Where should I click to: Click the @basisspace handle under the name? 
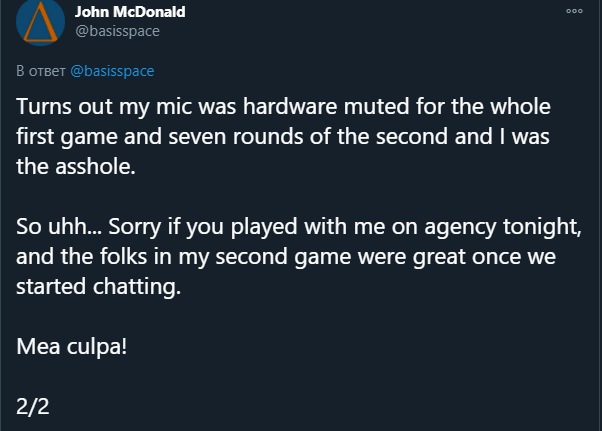tap(117, 30)
